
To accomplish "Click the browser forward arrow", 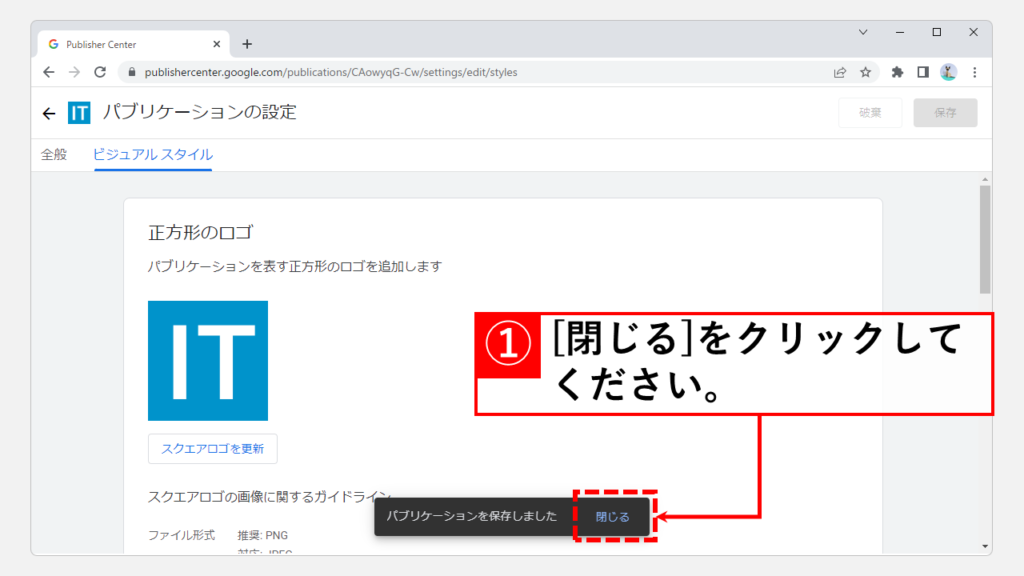I will coord(74,72).
